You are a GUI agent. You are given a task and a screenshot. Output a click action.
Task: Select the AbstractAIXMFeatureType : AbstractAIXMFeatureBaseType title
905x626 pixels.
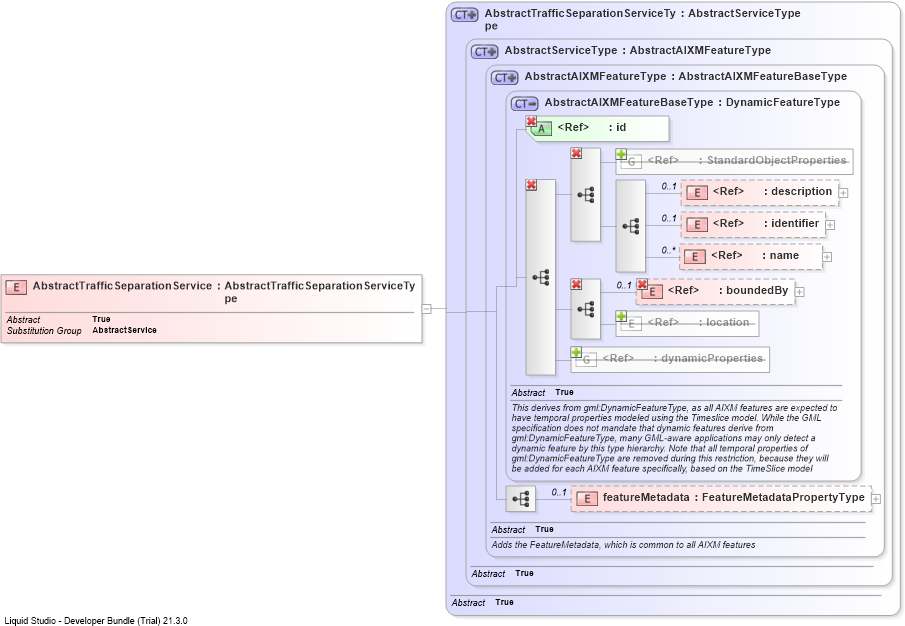coord(686,77)
